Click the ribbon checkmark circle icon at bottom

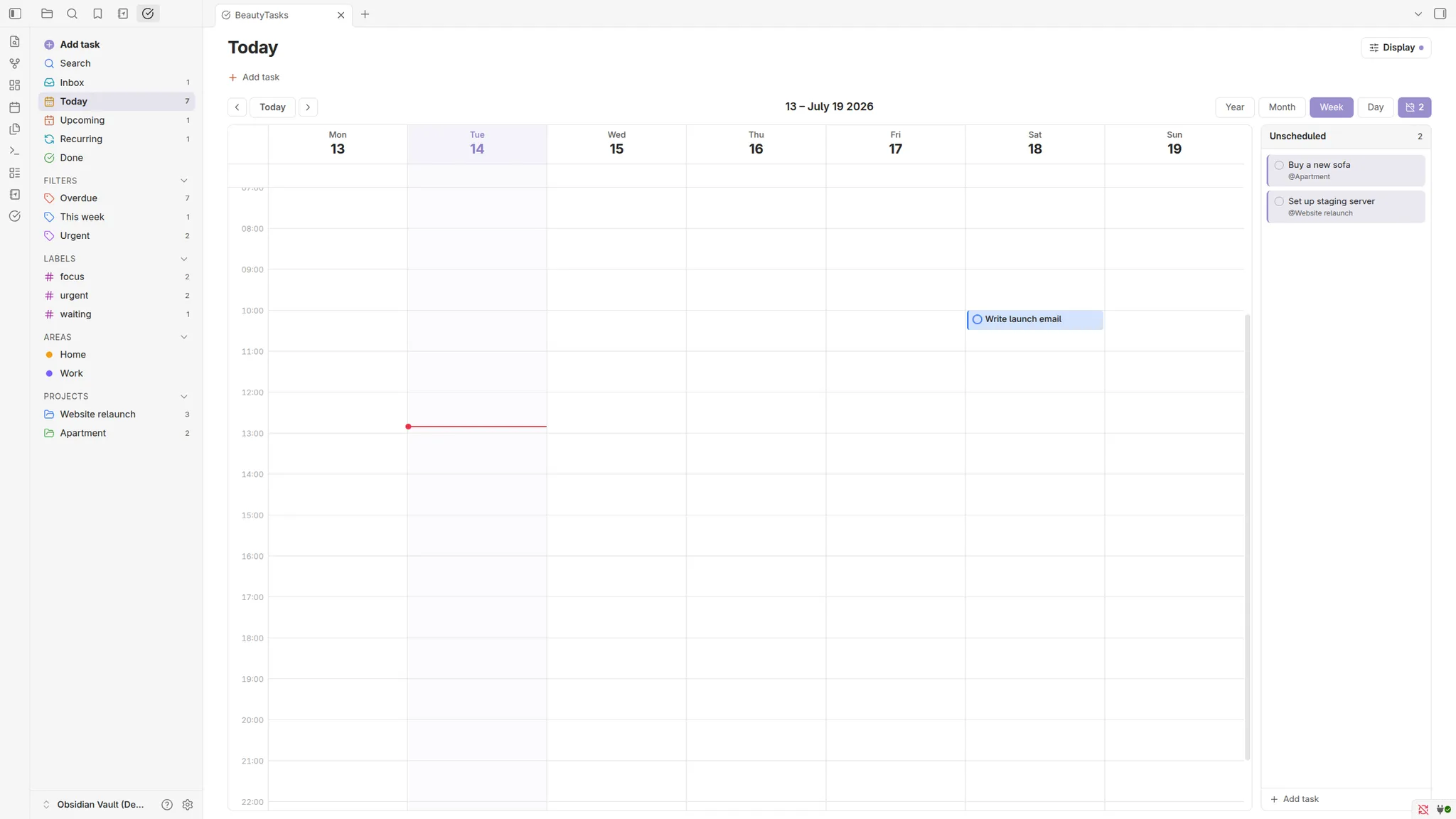pos(14,216)
